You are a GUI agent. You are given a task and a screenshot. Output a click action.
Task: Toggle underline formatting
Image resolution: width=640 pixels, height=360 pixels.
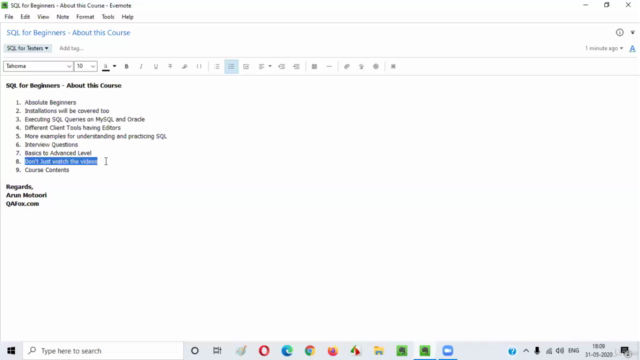coord(156,66)
